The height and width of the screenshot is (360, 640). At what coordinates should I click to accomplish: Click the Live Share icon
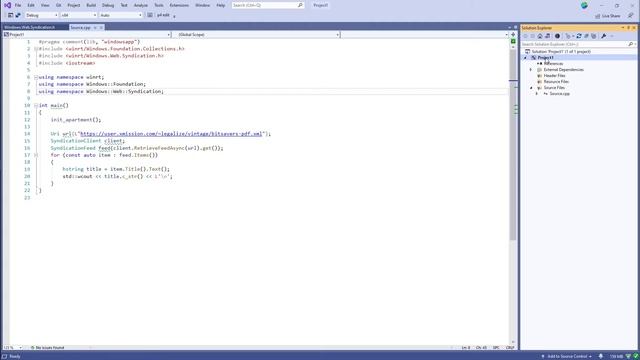click(598, 16)
